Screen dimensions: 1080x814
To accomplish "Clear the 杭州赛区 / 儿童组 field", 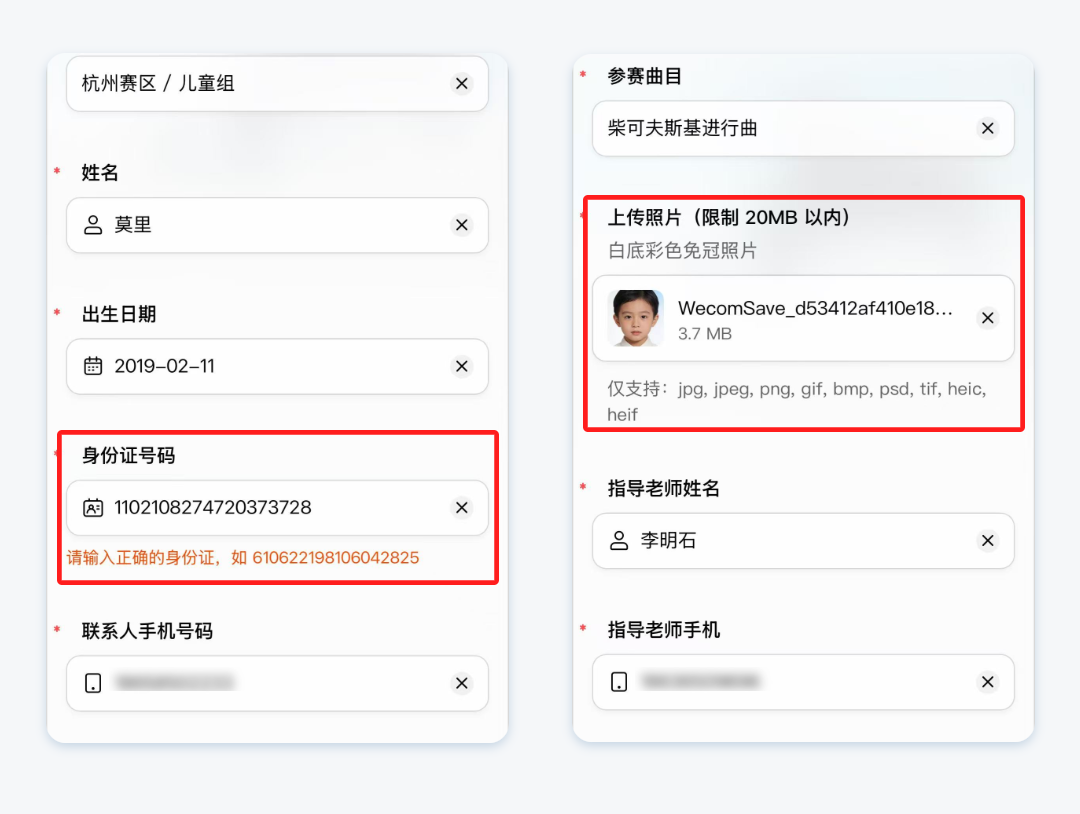I will tap(462, 84).
